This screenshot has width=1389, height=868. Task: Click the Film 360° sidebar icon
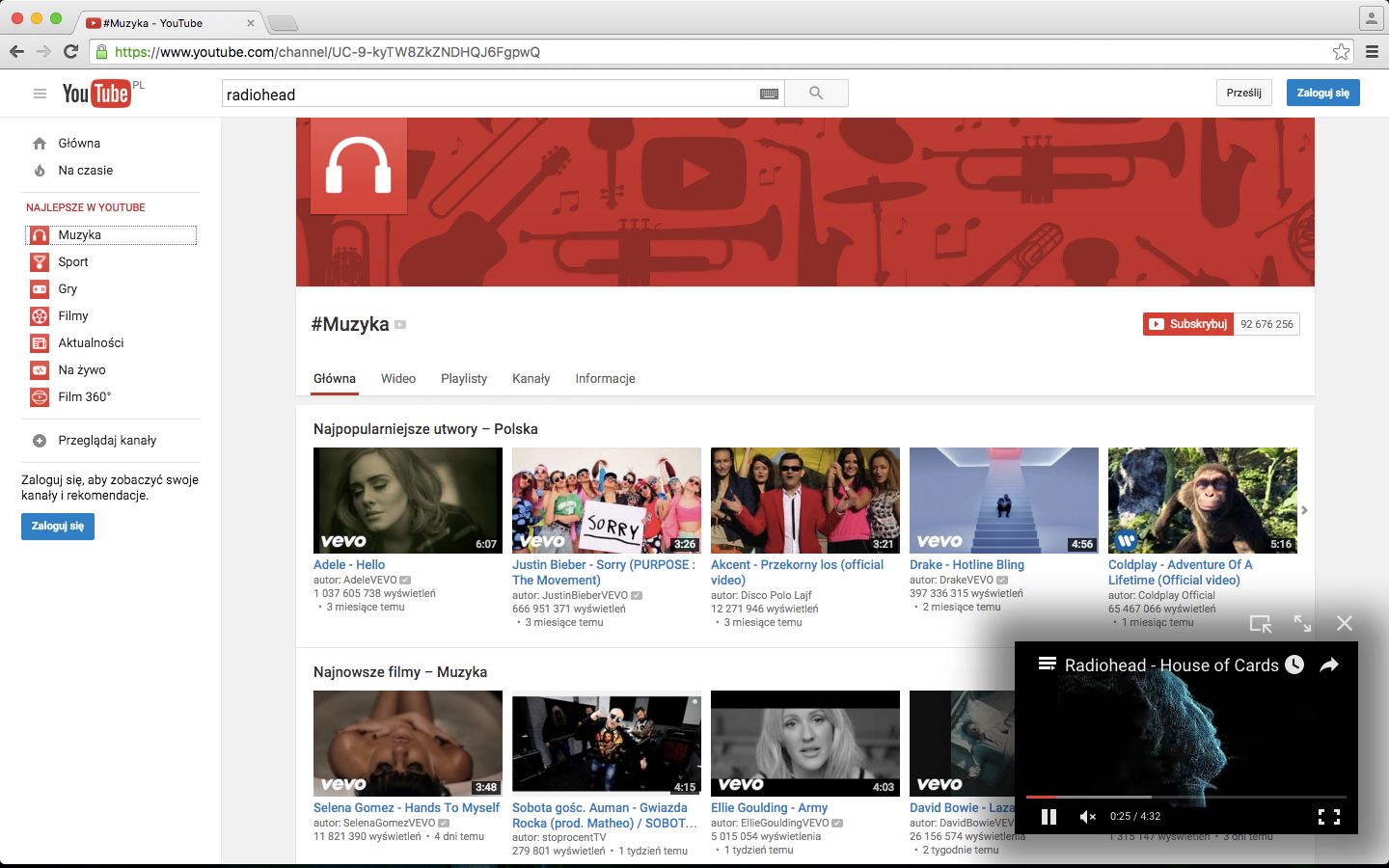pyautogui.click(x=40, y=397)
